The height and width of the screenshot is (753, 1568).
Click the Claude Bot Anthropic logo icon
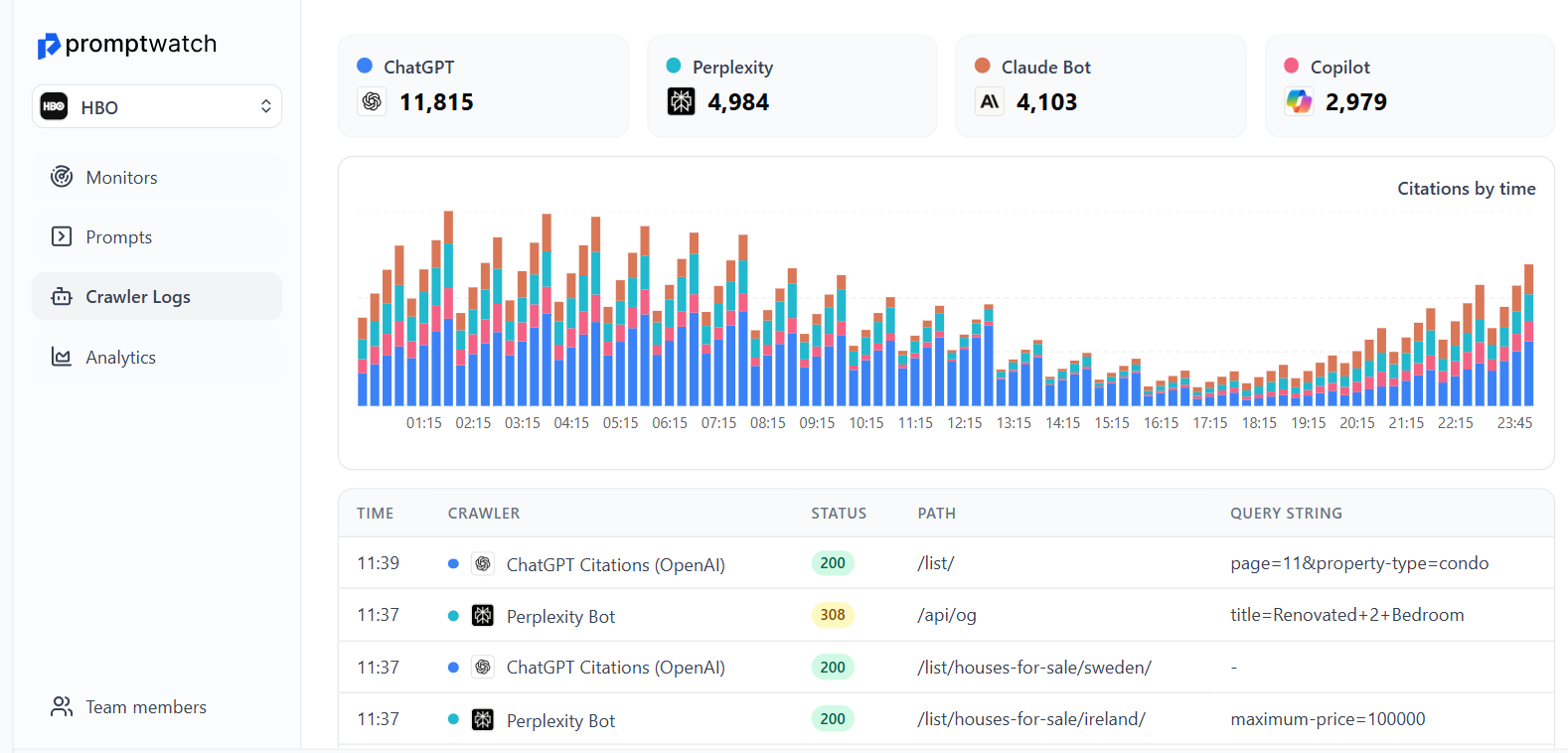990,101
